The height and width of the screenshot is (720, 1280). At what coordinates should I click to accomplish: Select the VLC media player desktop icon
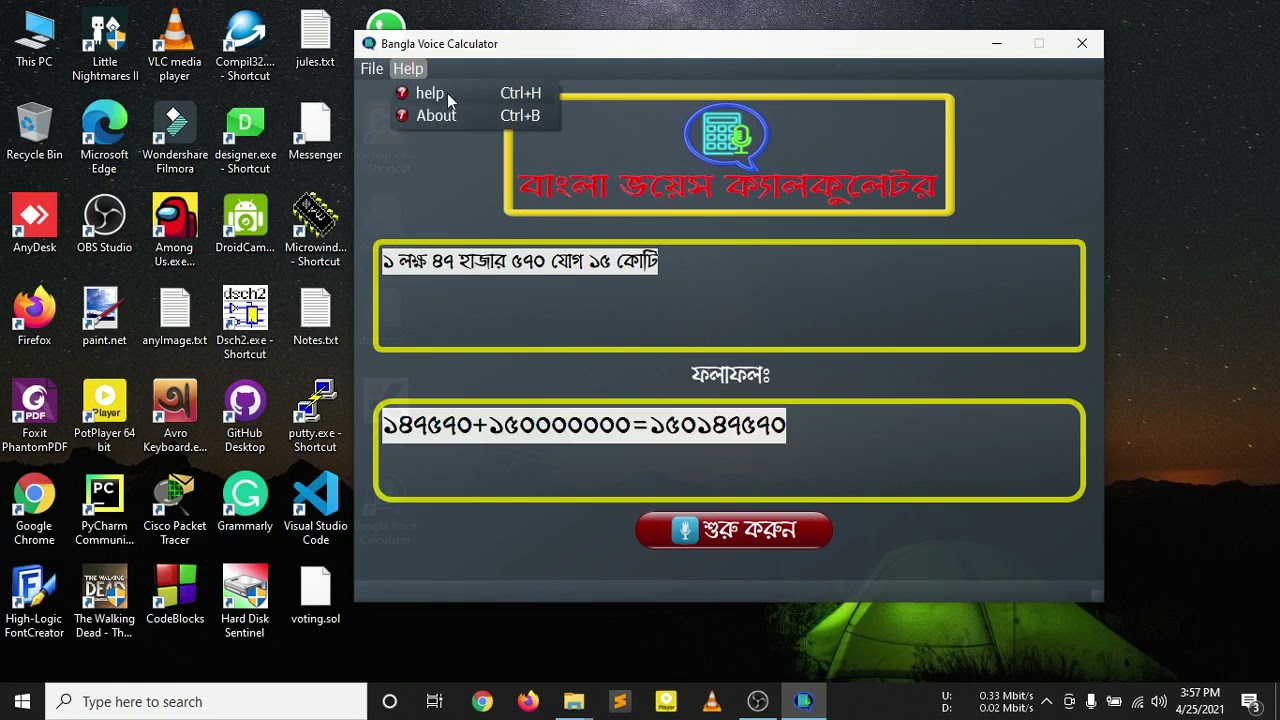click(175, 47)
